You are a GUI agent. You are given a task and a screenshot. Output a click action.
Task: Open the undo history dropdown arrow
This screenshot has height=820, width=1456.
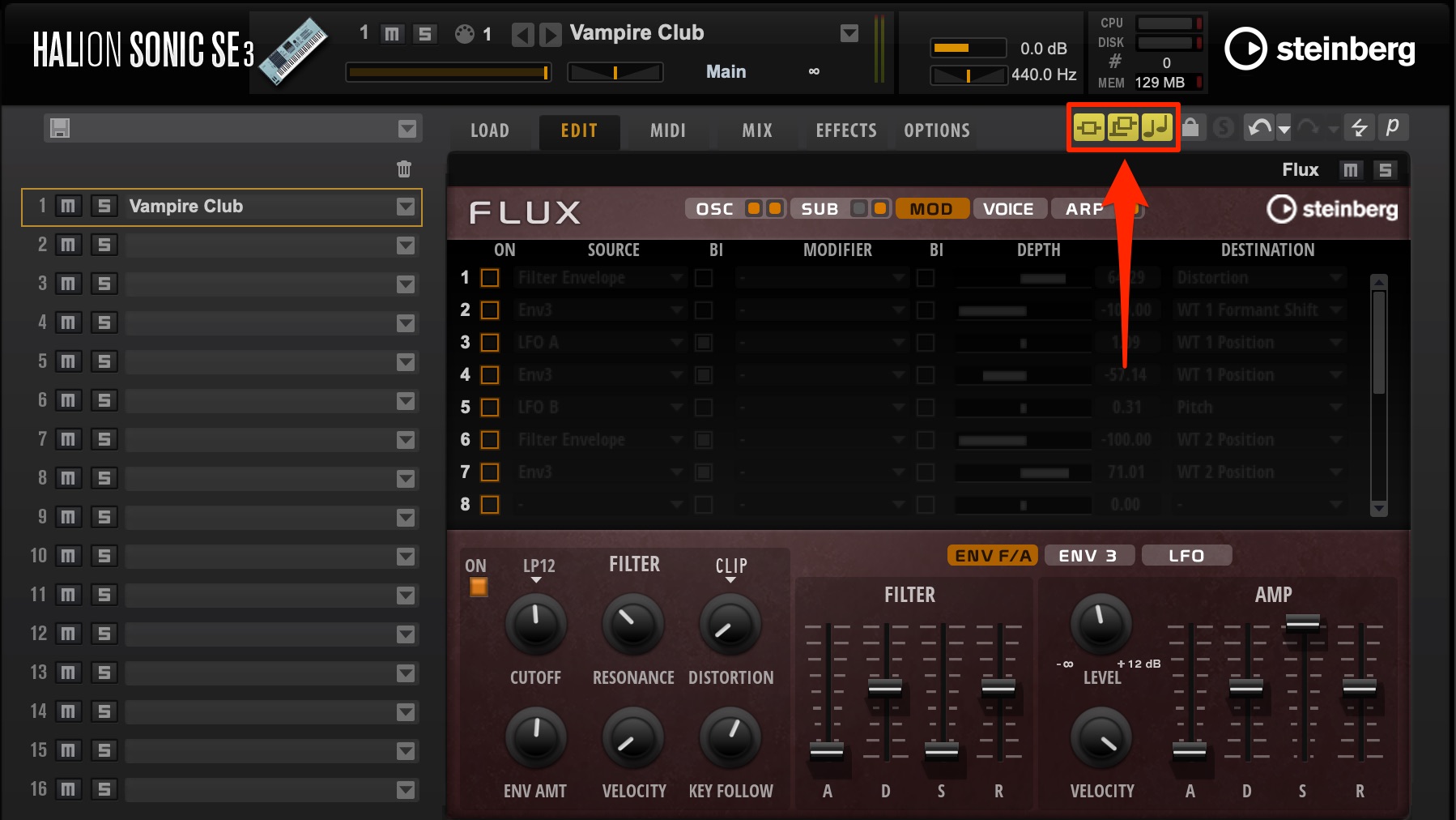tap(1284, 129)
